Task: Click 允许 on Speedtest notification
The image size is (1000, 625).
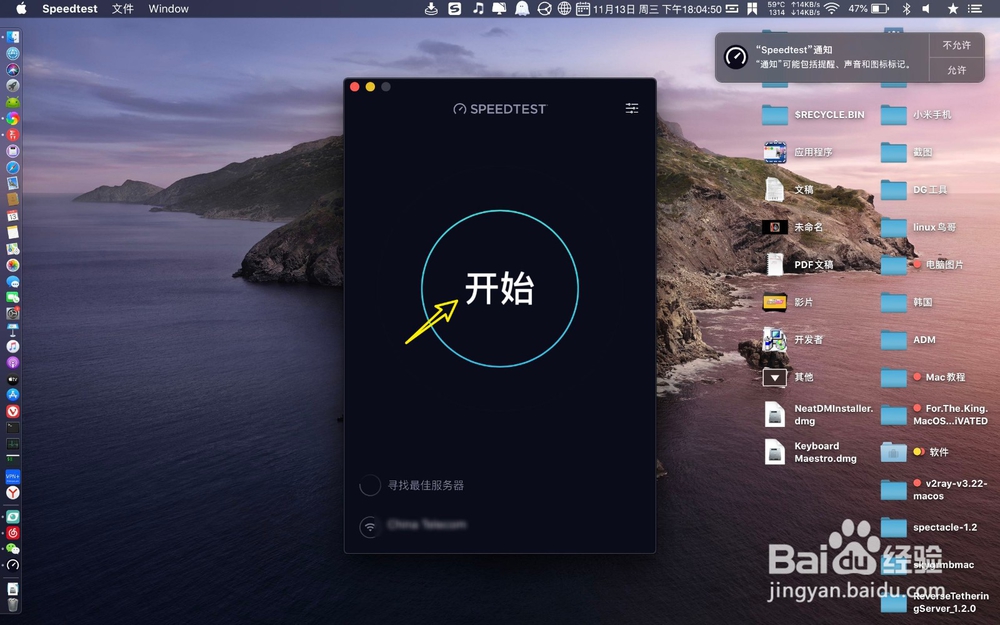Action: (956, 70)
